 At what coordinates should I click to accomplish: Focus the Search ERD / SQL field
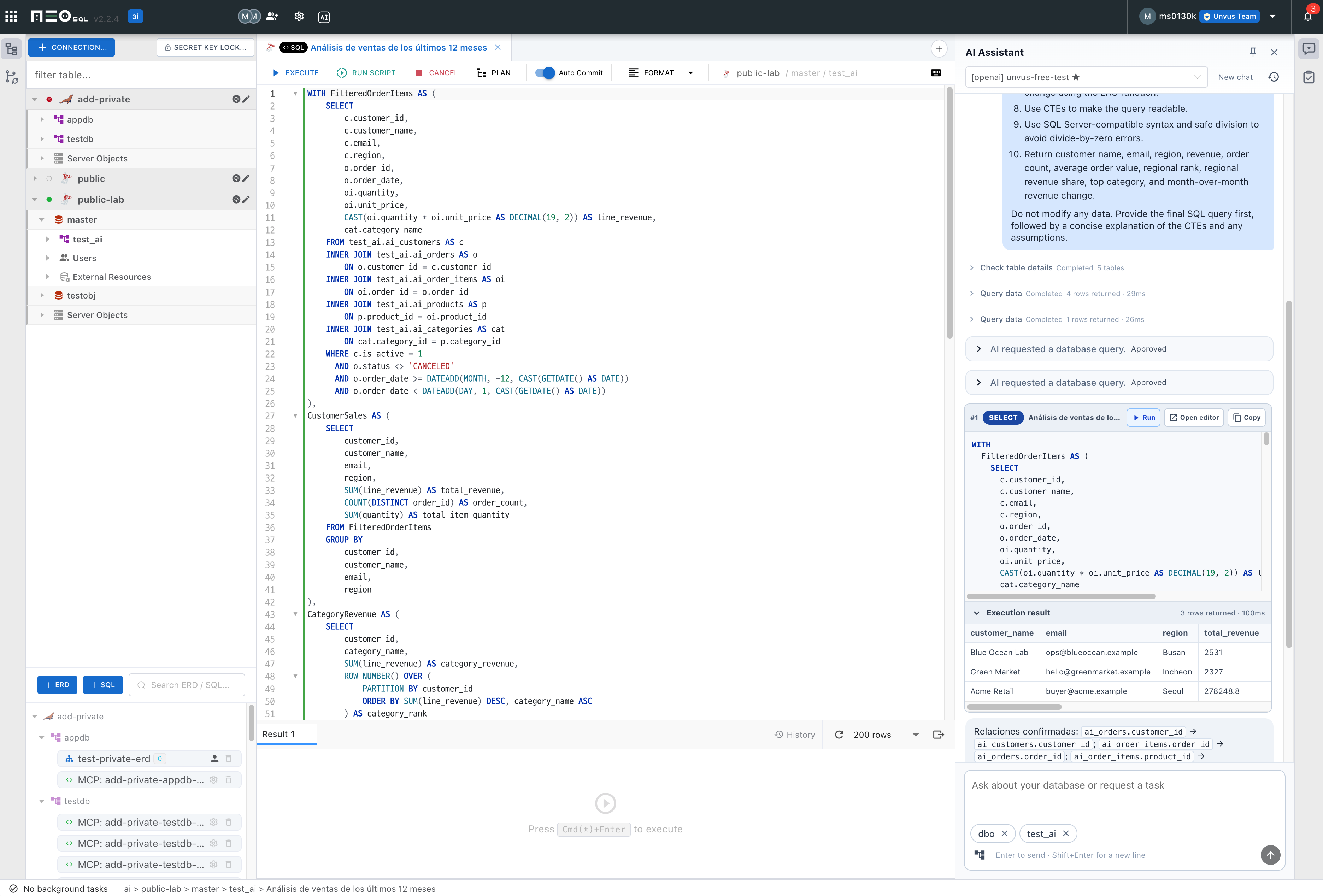point(187,685)
